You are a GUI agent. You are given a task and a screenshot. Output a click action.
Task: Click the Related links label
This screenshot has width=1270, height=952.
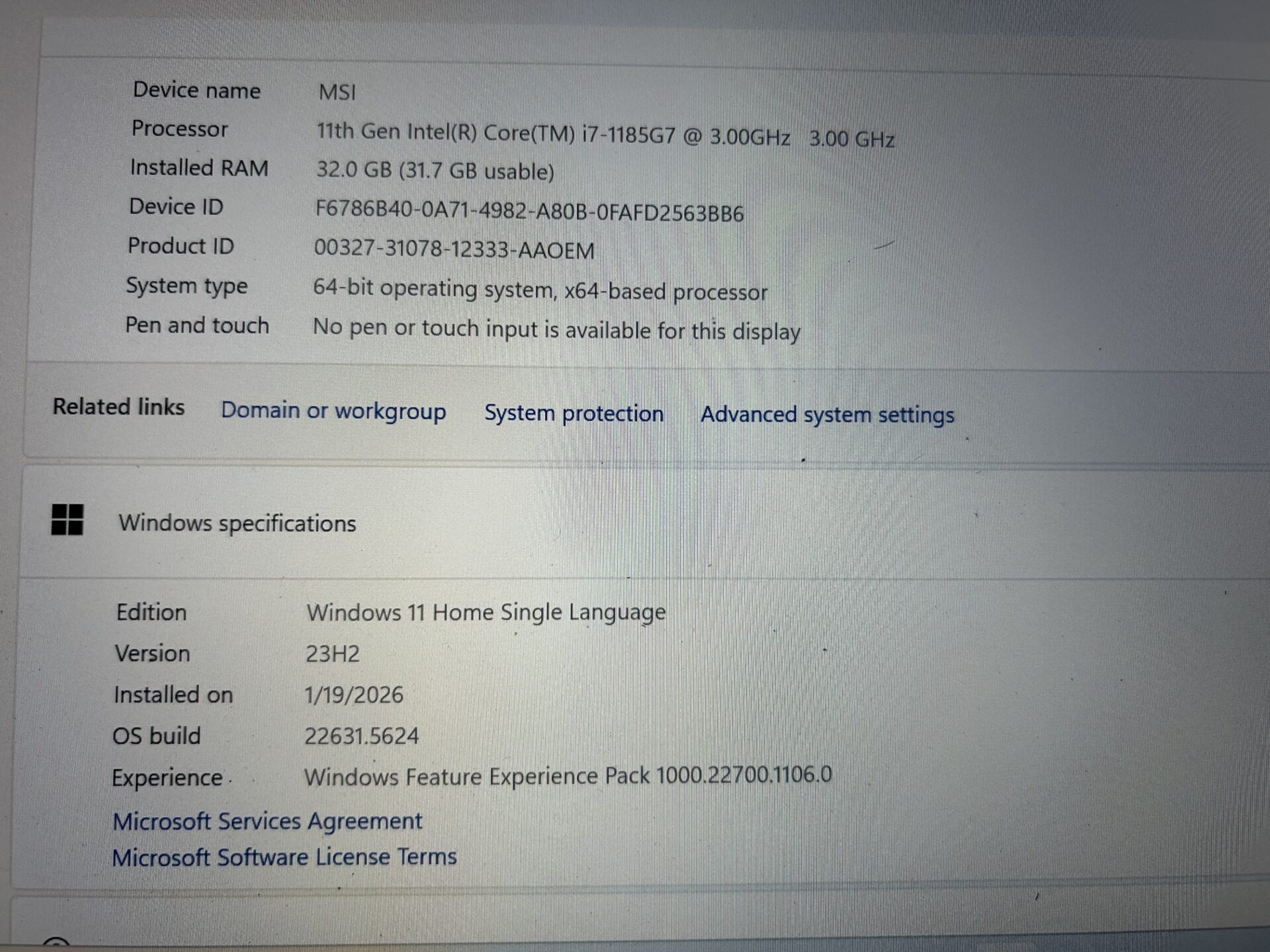[x=119, y=407]
